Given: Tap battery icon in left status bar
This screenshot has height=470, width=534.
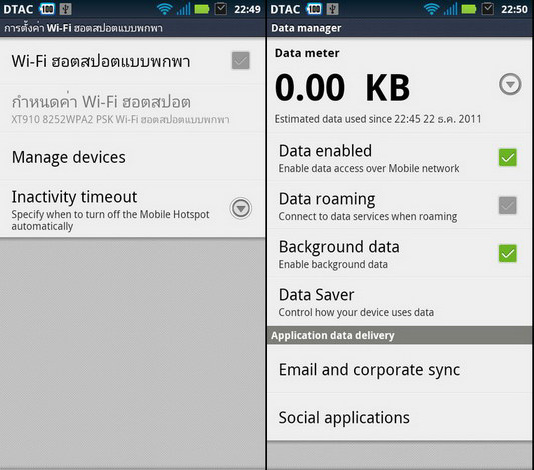Looking at the screenshot, I should click(202, 9).
